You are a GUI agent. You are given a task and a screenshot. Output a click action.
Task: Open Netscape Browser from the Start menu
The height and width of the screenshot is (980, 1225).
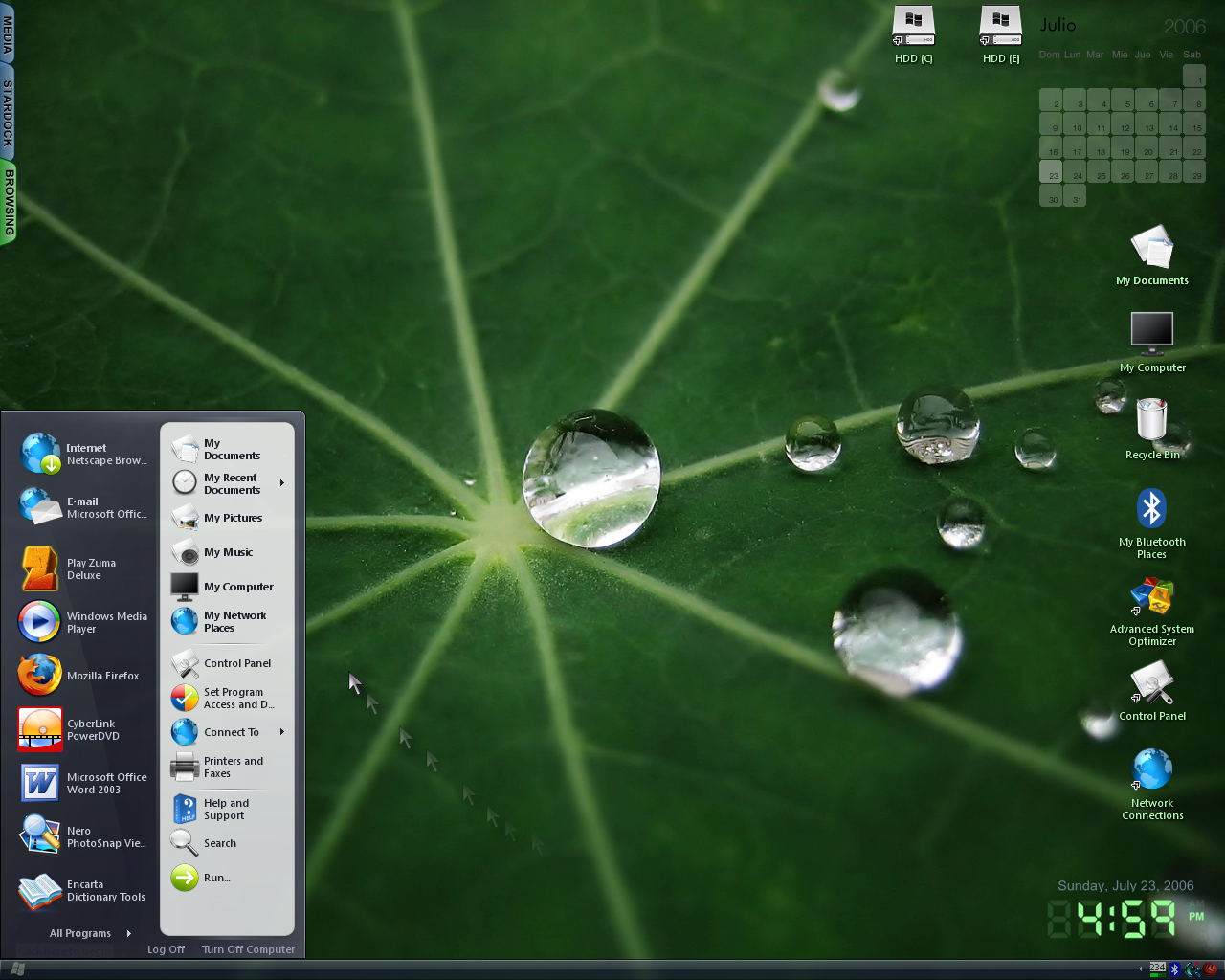coord(84,454)
